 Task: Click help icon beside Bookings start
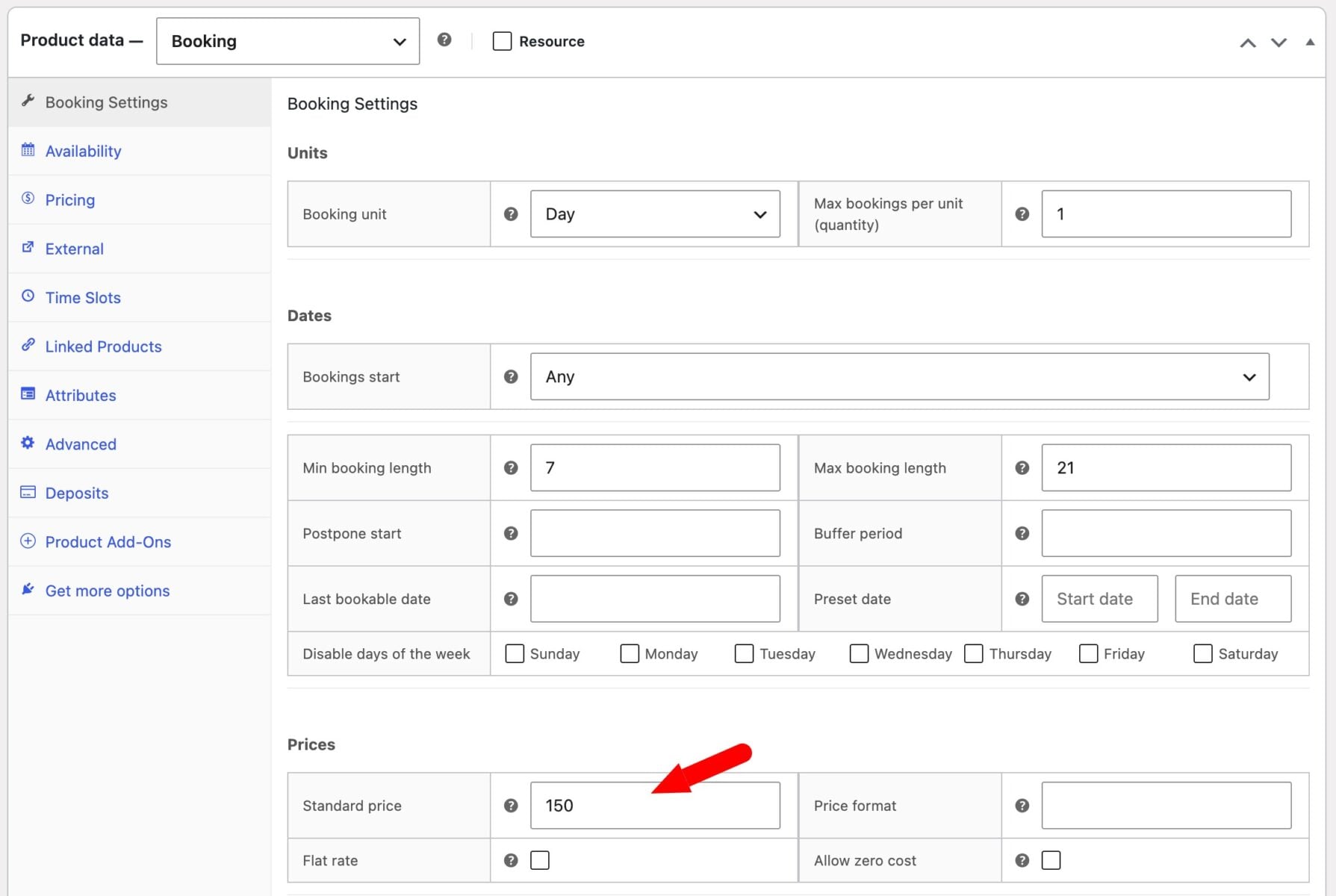coord(511,377)
